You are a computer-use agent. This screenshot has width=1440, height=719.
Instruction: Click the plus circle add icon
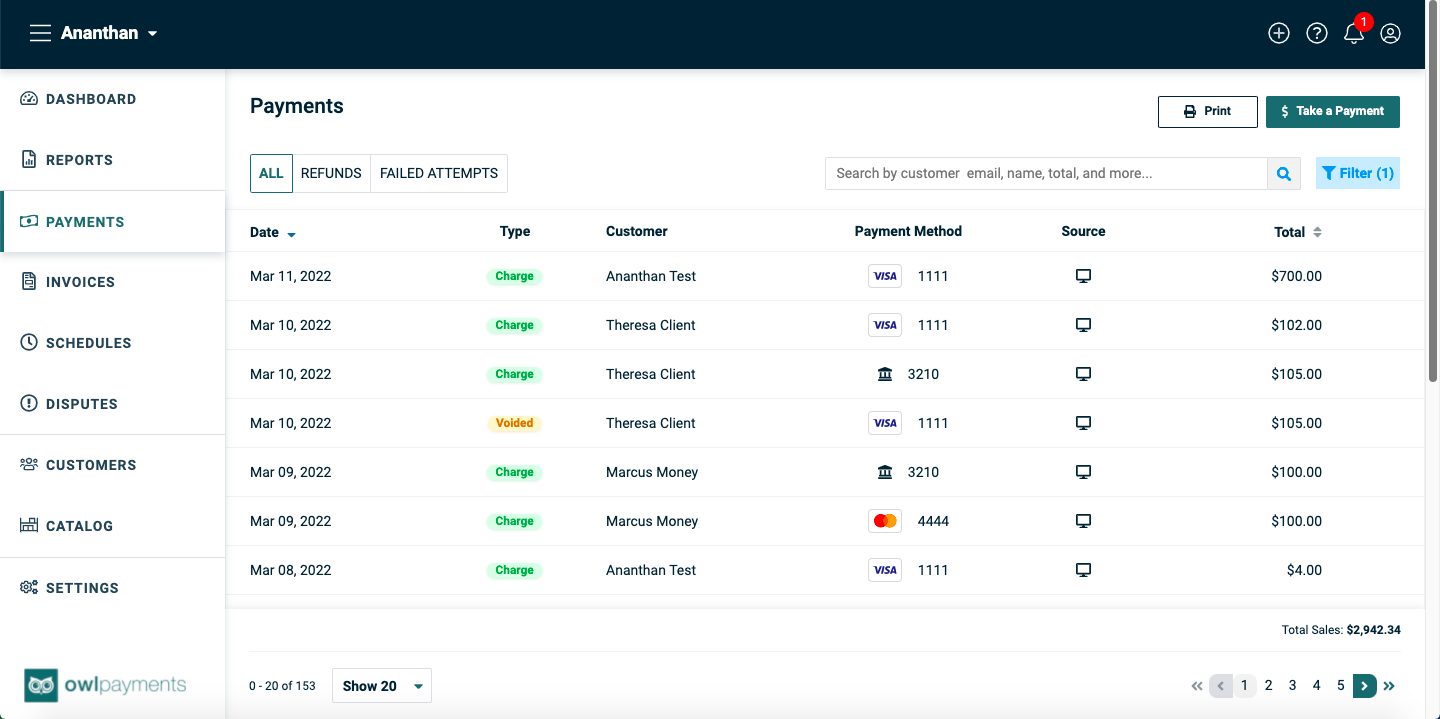[1279, 33]
